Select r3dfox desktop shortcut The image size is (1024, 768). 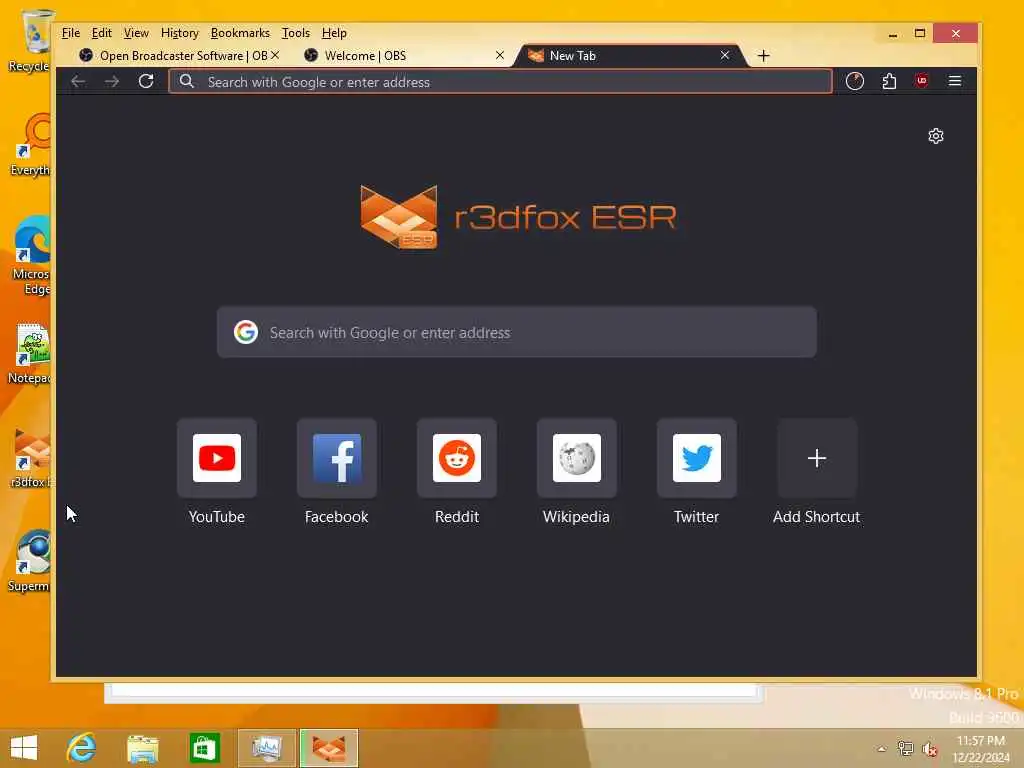click(31, 458)
